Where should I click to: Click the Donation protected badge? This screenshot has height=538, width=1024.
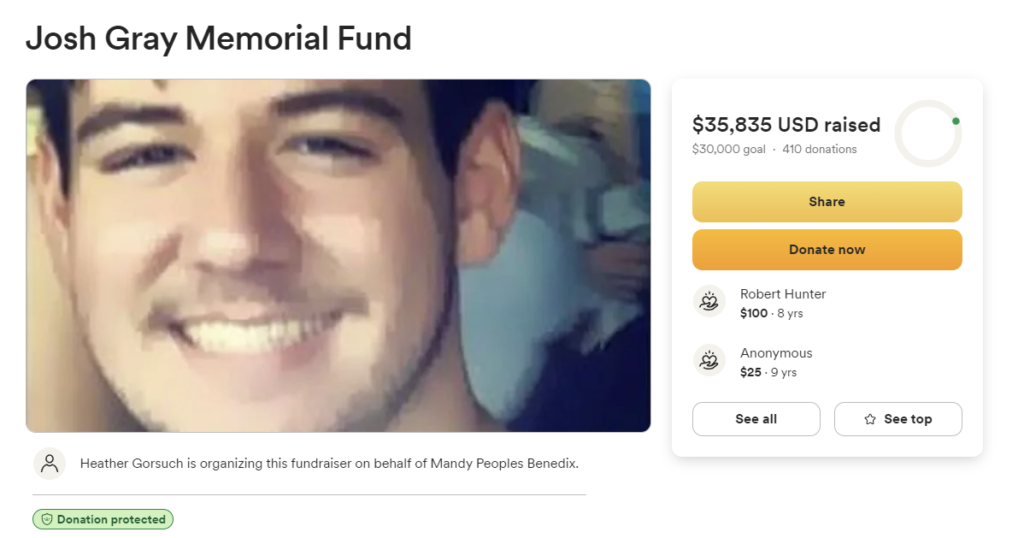(x=103, y=519)
